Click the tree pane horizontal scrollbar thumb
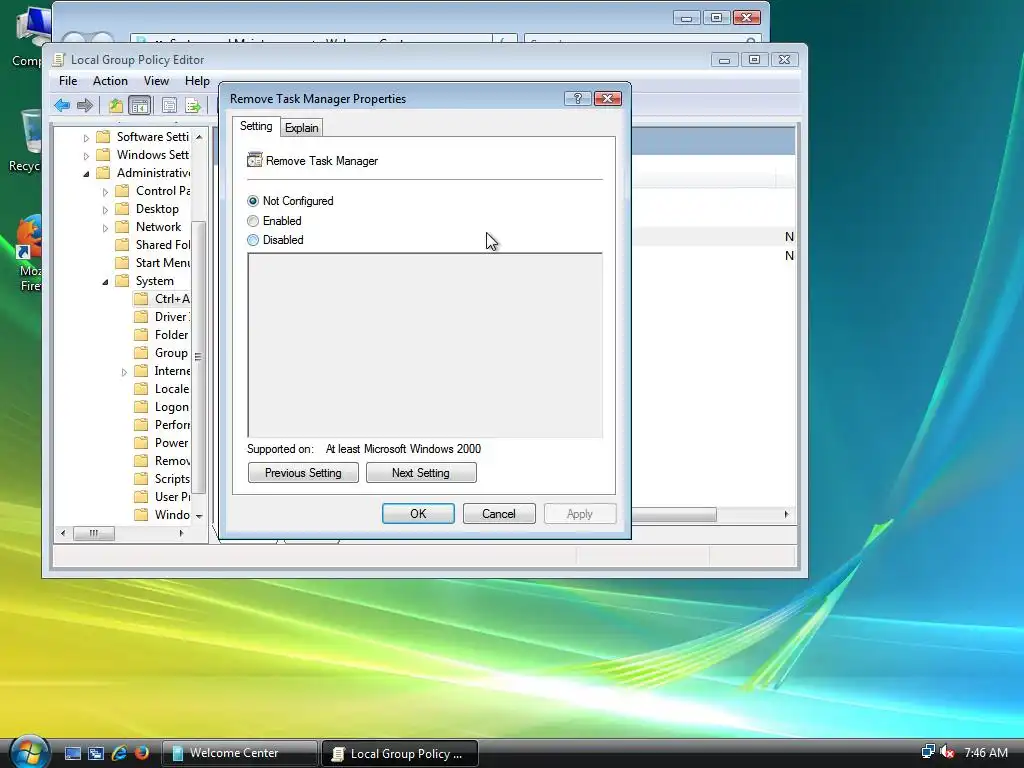 click(x=93, y=533)
